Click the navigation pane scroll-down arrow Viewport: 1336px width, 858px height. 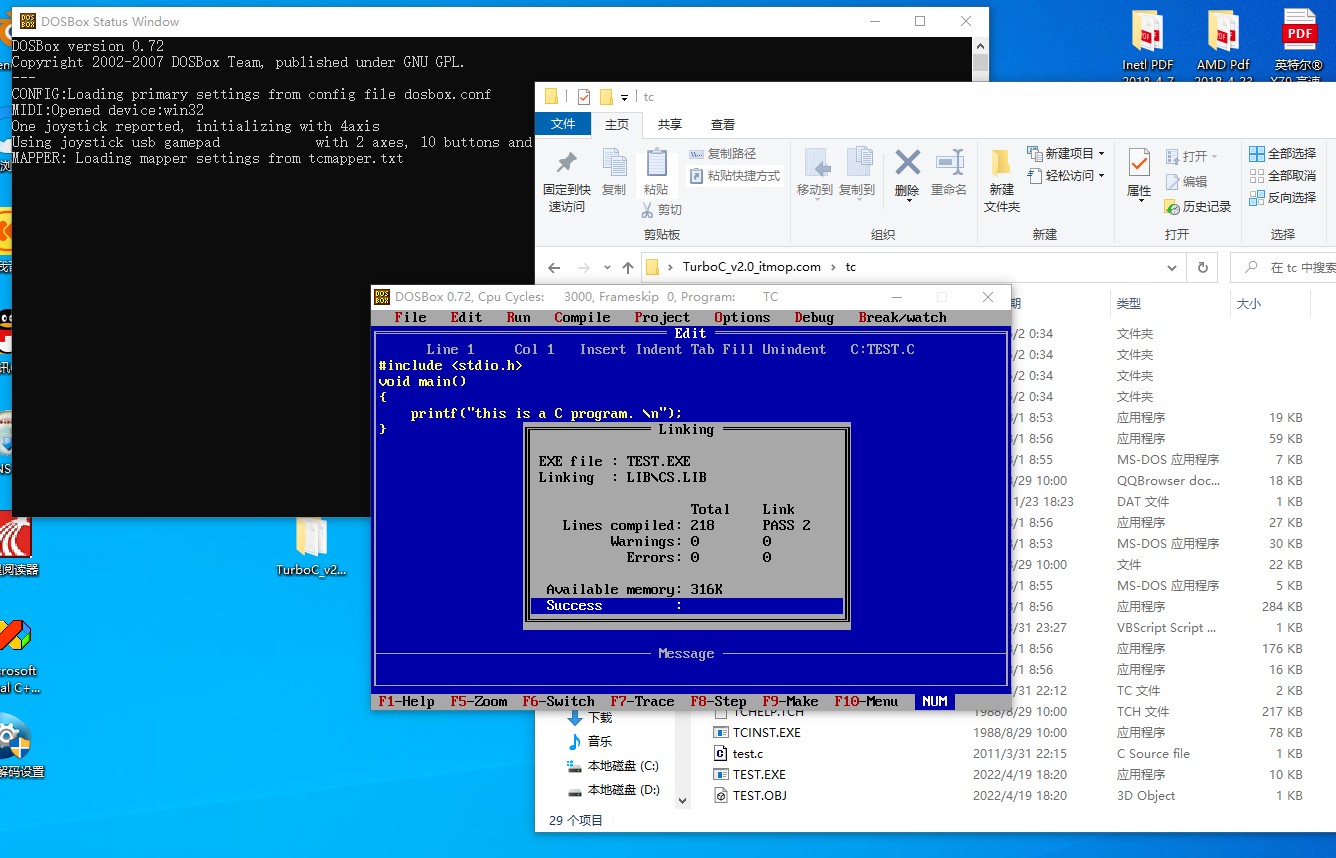[x=683, y=801]
